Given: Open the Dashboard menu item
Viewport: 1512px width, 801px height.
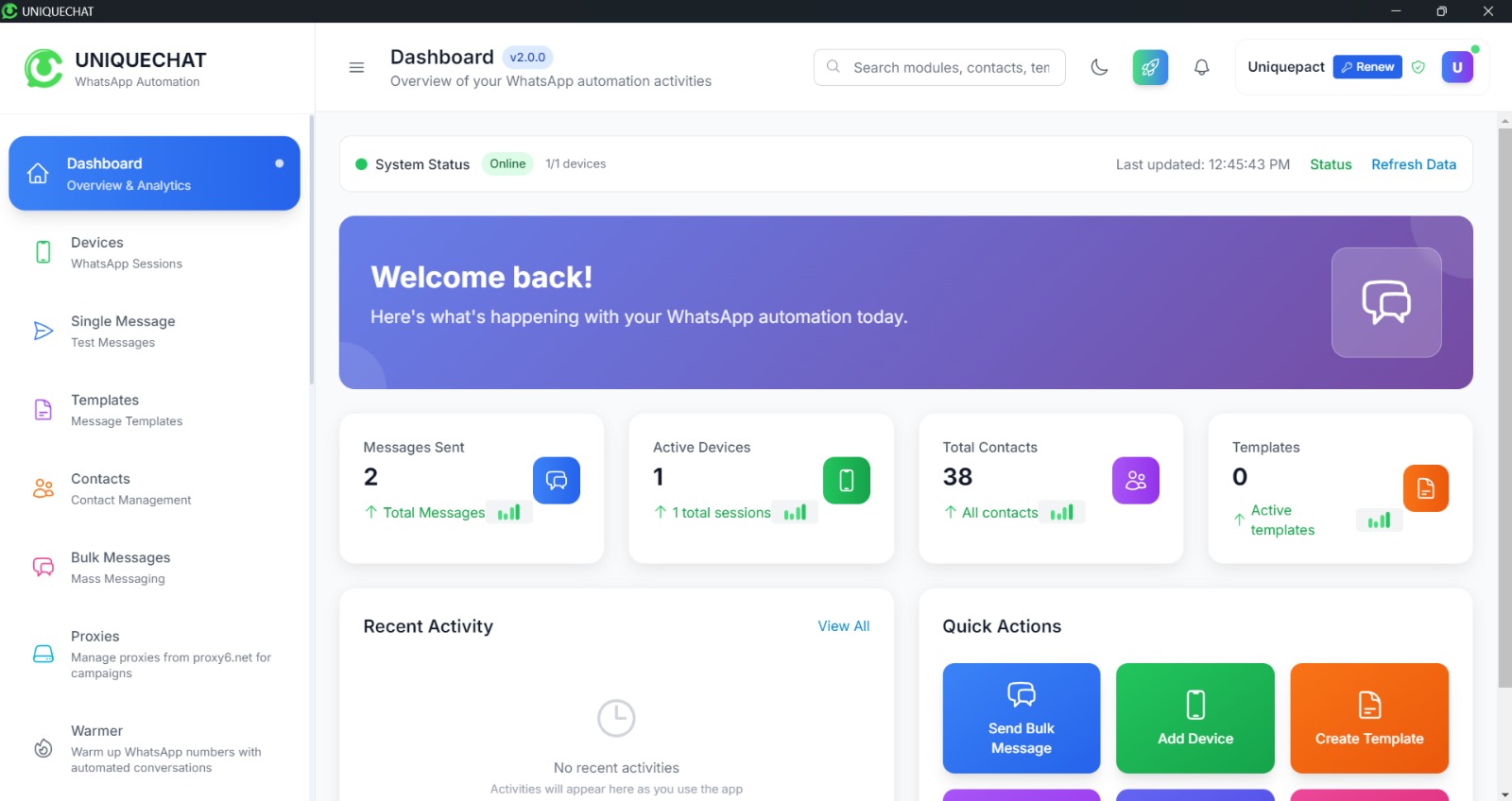Looking at the screenshot, I should [154, 173].
